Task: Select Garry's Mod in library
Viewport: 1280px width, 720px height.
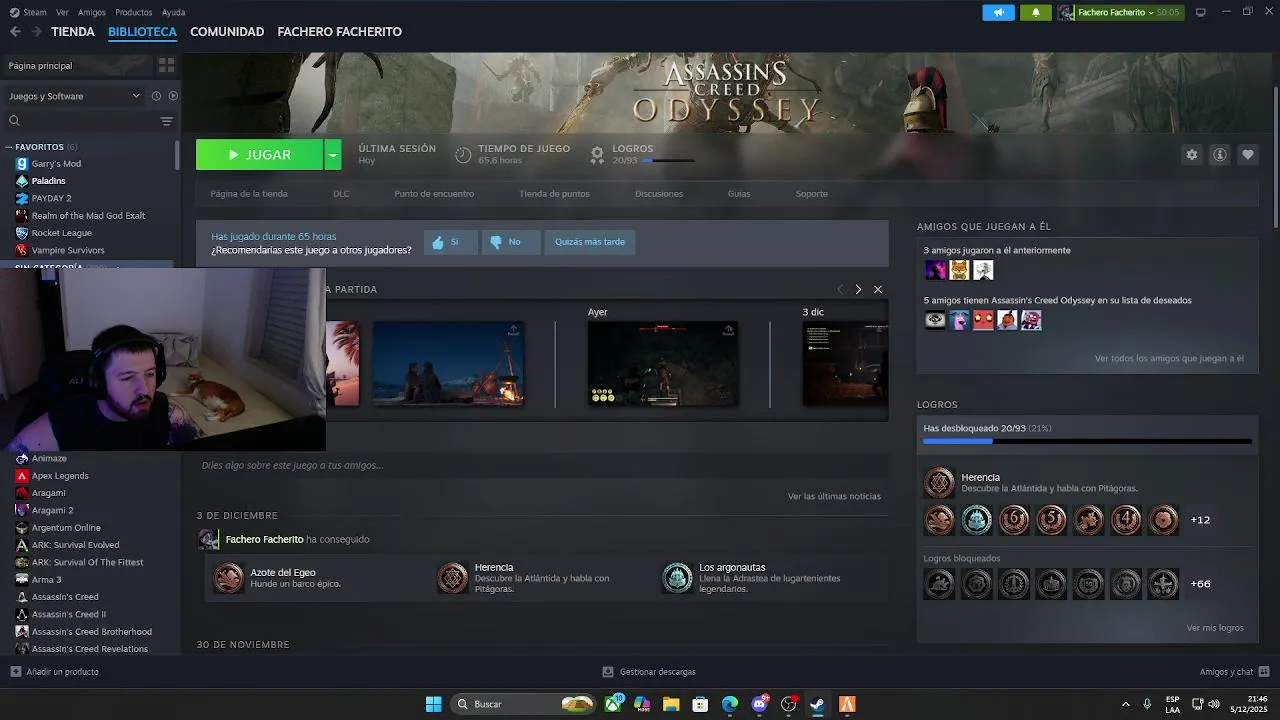Action: pyautogui.click(x=56, y=164)
